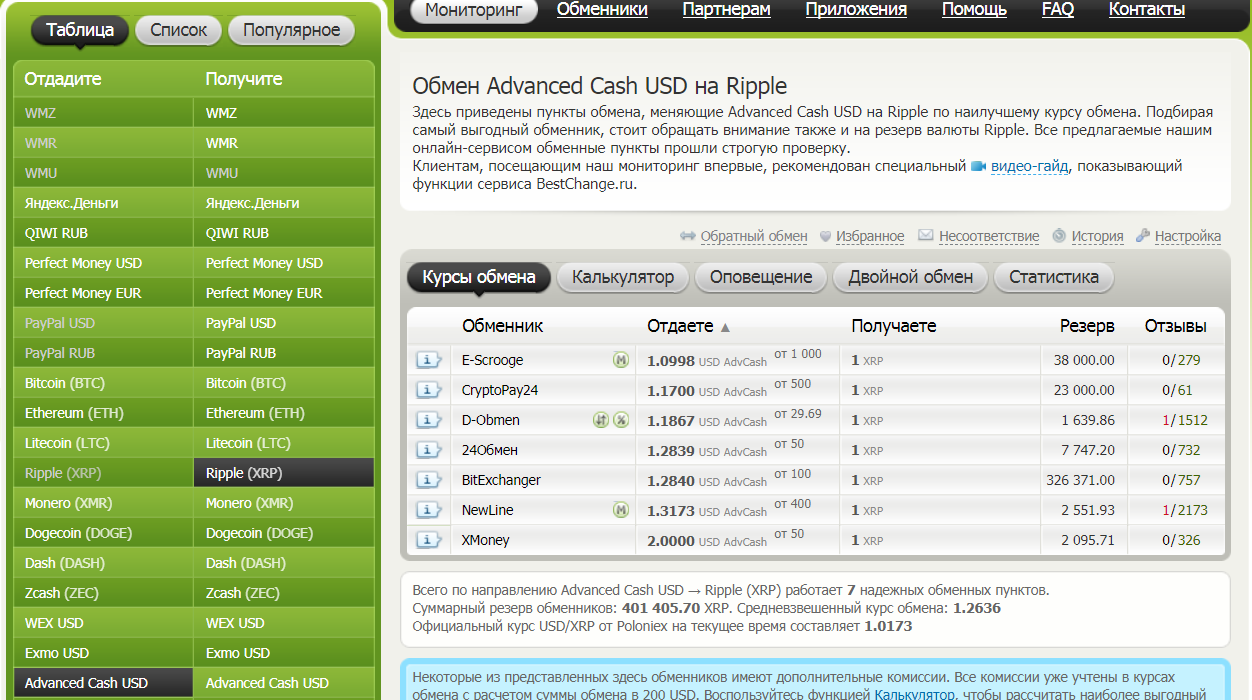Screen dimensions: 1252x700
Task: Choose WMZ in the Отдадите column
Action: coord(104,113)
